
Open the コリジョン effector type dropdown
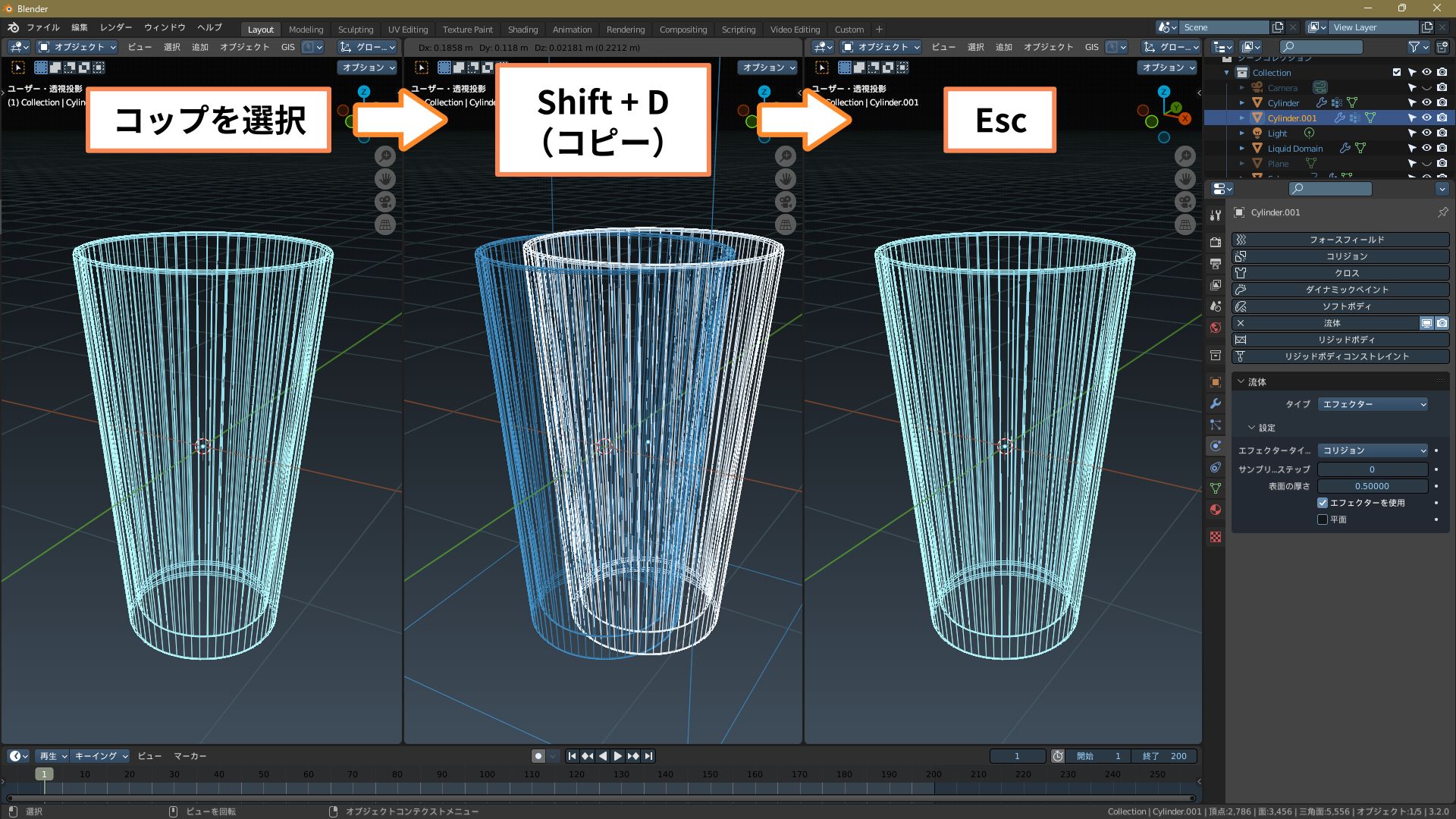[1373, 450]
